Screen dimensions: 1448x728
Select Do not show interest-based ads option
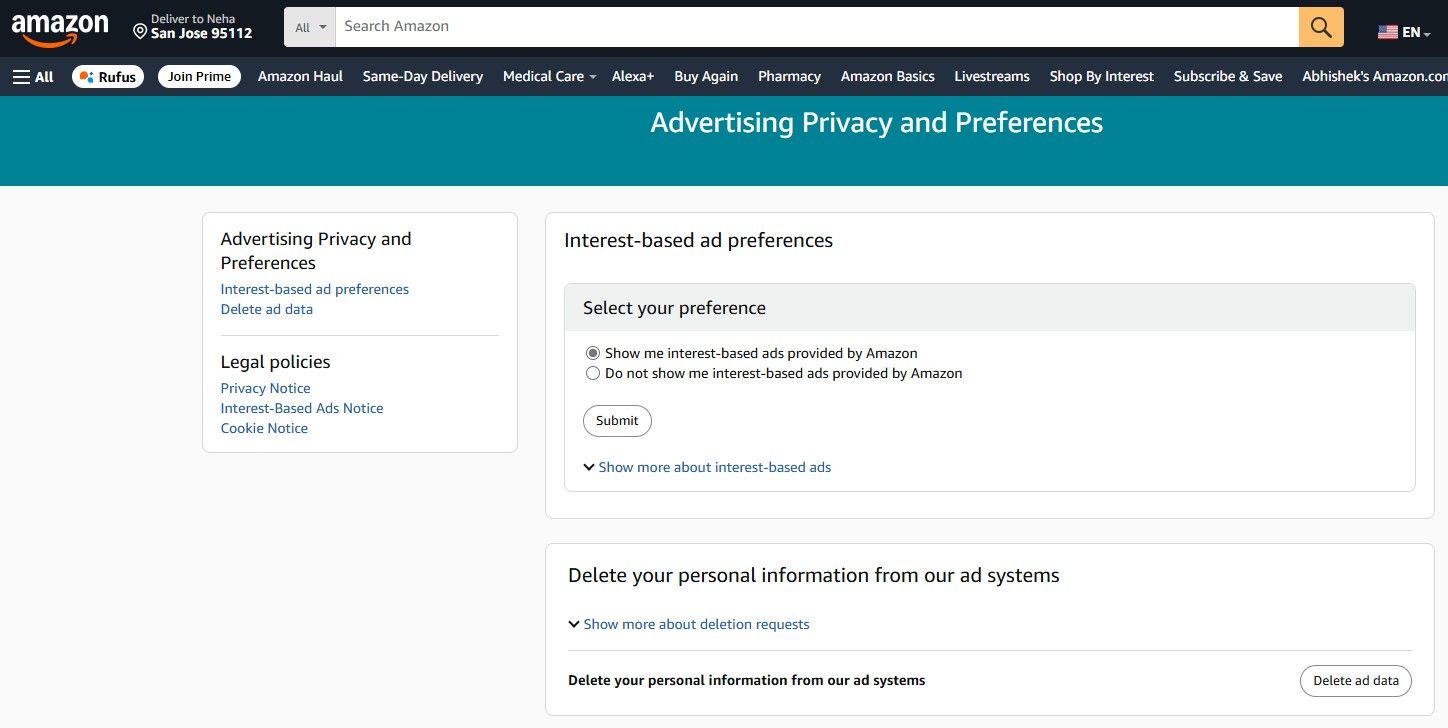593,373
